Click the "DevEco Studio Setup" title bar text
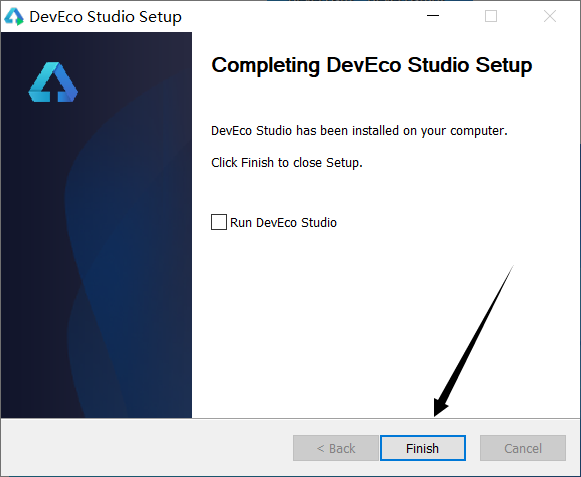Screen dimensions: 581x477 [x=106, y=17]
